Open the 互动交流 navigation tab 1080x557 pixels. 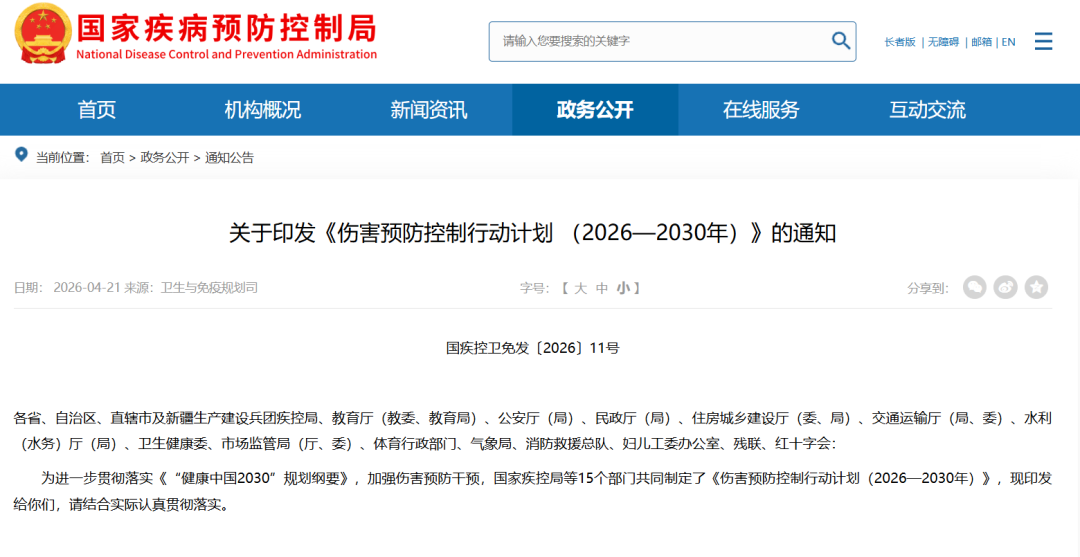point(927,109)
